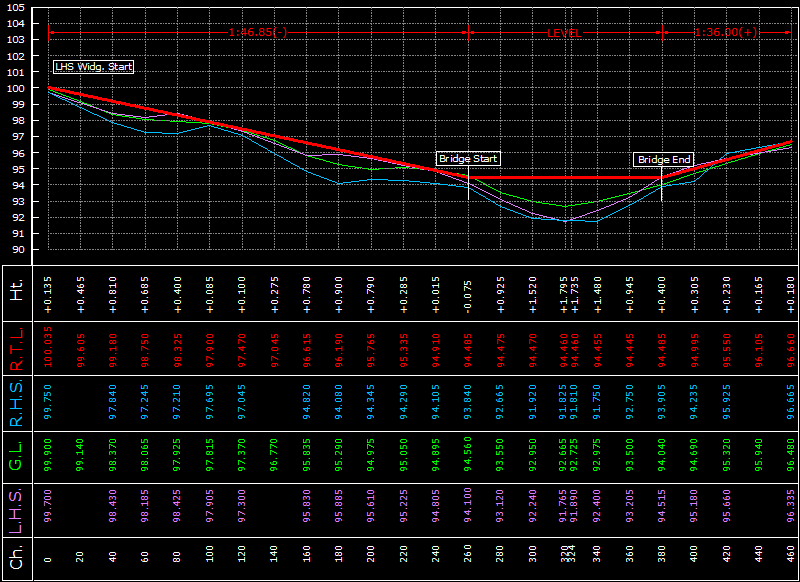800x582 pixels.
Task: Select the "L.H.S." row header
Action: 14,510
